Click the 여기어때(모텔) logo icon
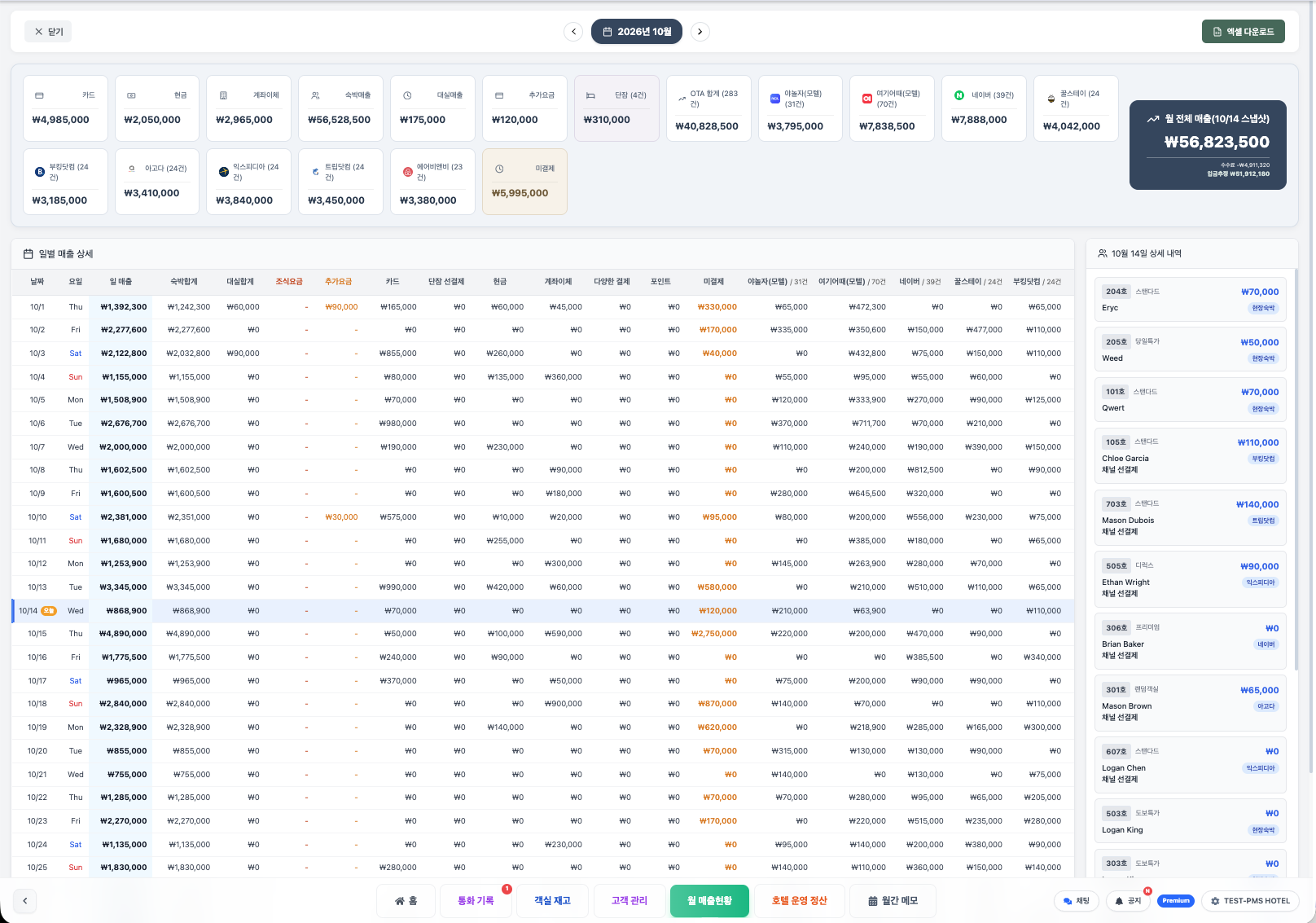Screen dimensions: 1316x923 pos(867,99)
